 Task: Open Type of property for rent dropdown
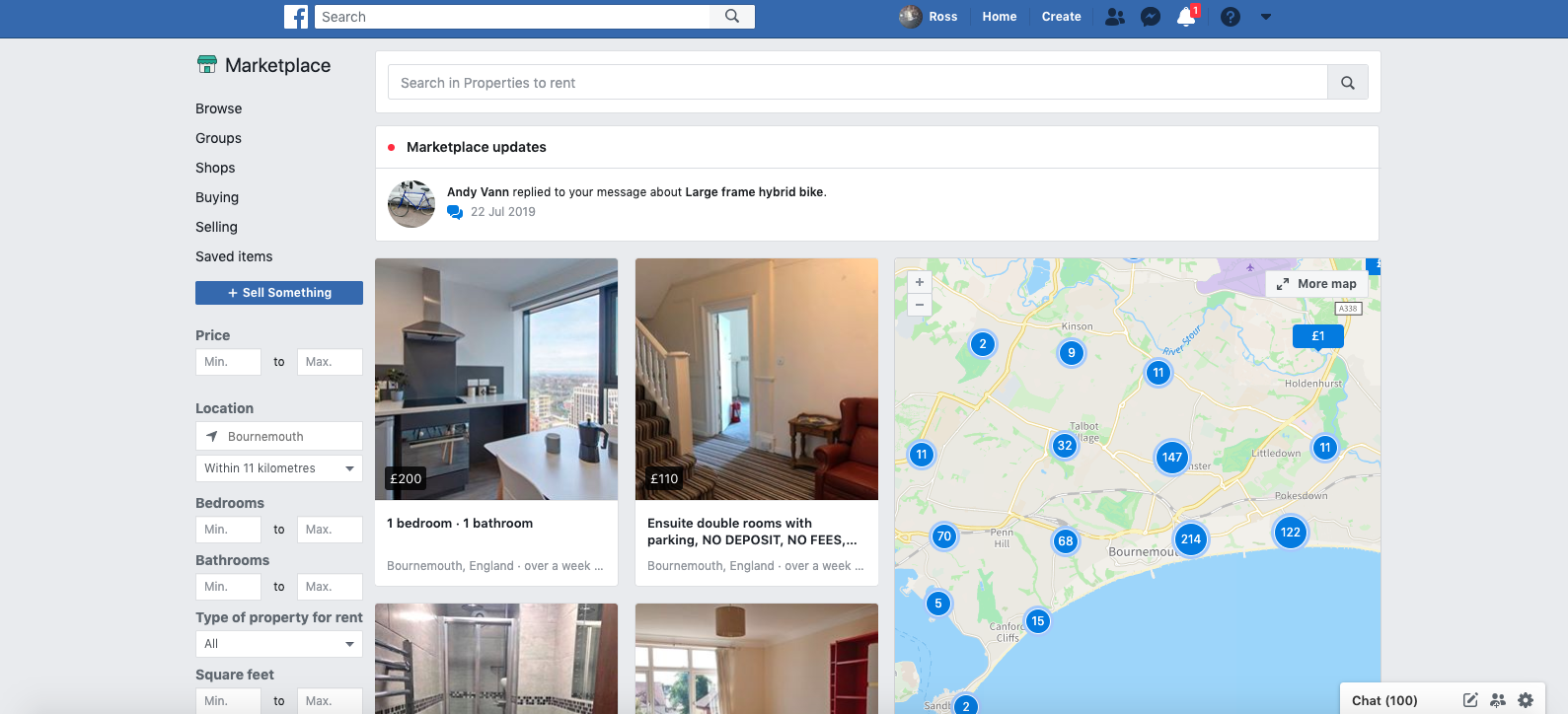tap(279, 644)
